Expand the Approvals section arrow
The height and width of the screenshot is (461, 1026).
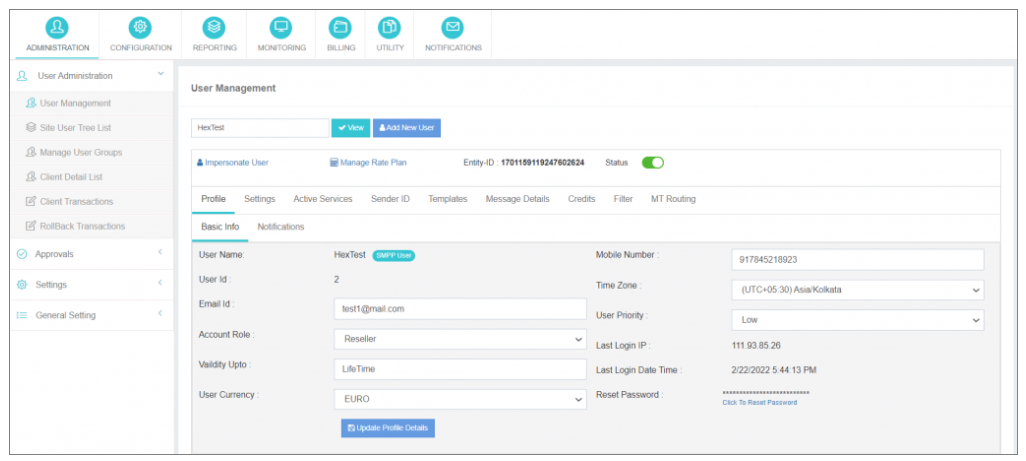point(160,252)
